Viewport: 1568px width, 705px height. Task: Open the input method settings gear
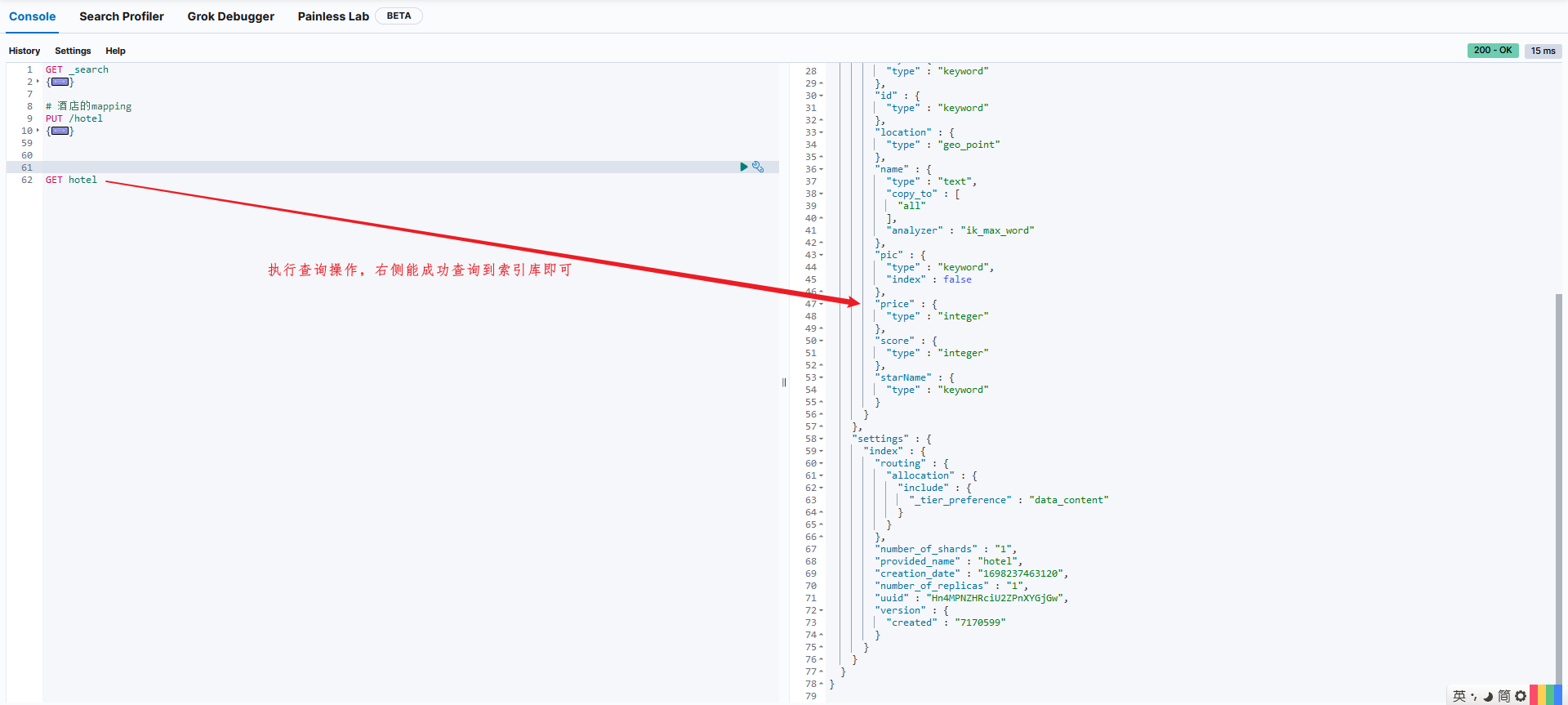(x=1521, y=696)
